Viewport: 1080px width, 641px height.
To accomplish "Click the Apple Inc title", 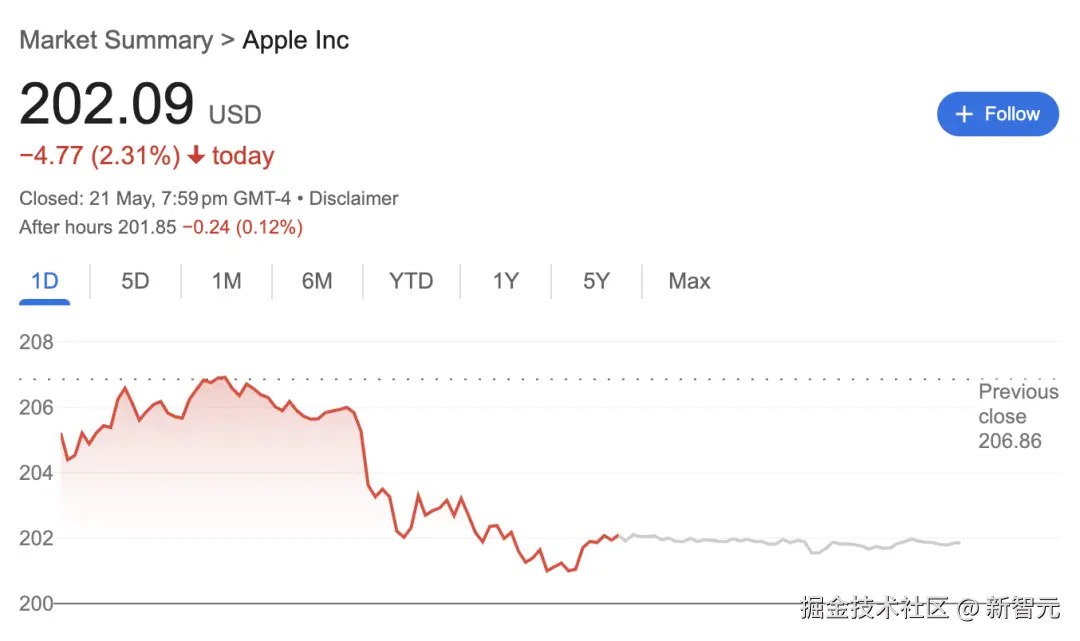I will (x=296, y=41).
